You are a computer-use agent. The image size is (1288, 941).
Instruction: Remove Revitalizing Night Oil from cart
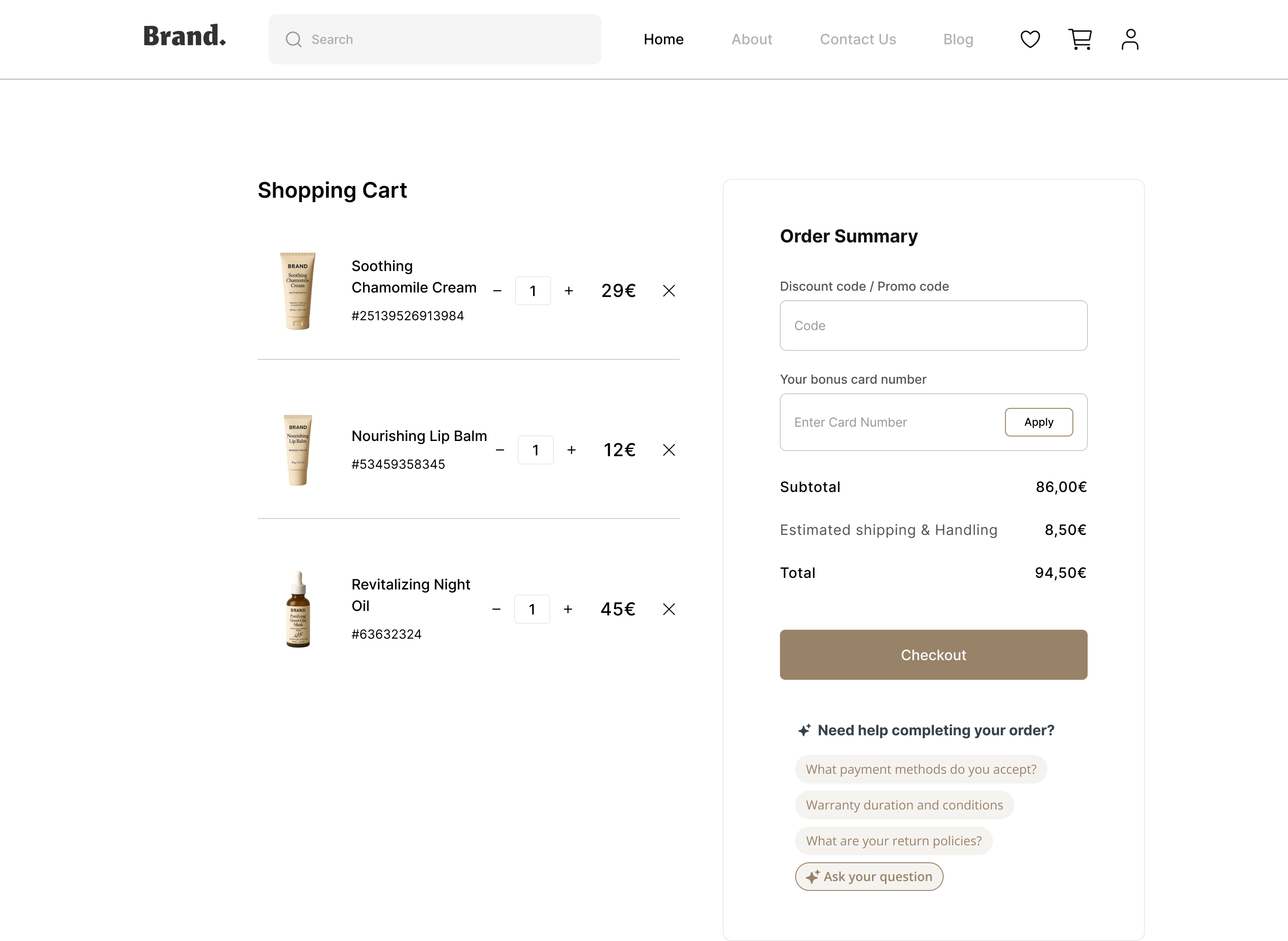pos(669,610)
